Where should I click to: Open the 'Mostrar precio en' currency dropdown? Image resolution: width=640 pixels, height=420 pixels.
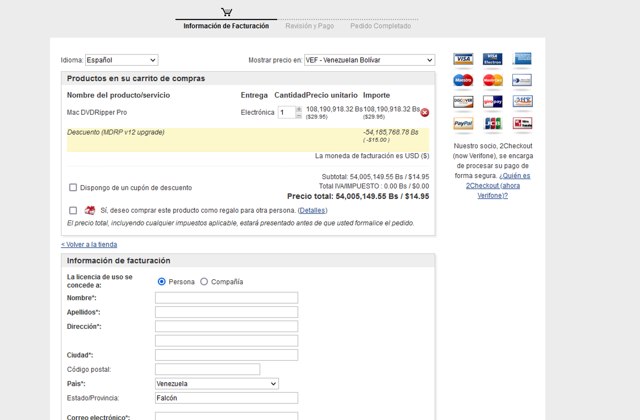tap(369, 60)
